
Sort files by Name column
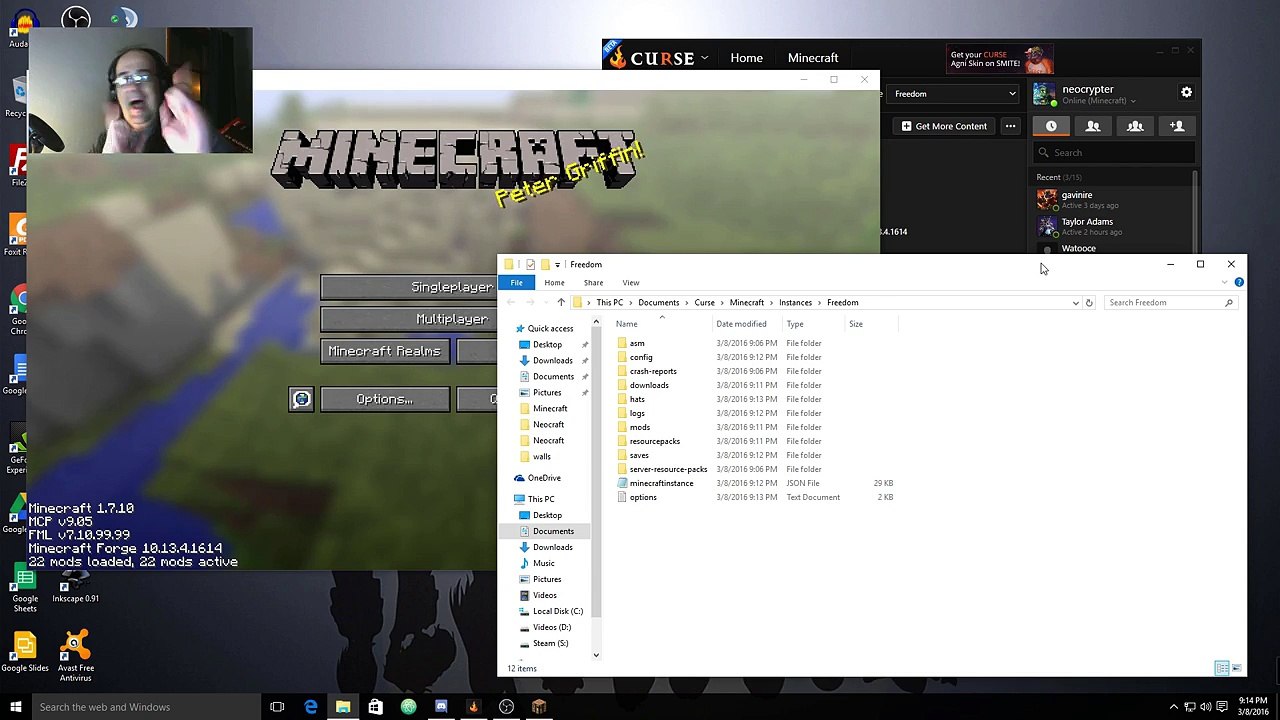click(x=627, y=324)
